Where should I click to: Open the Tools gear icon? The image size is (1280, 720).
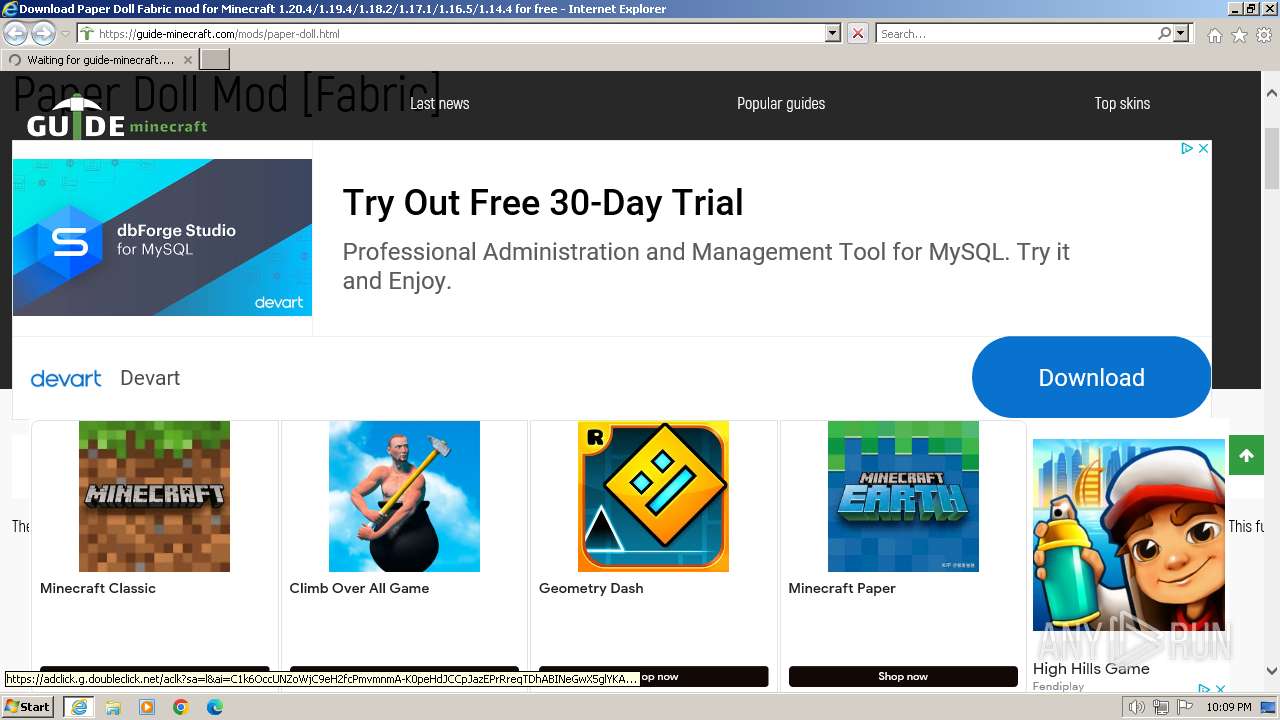click(x=1264, y=35)
